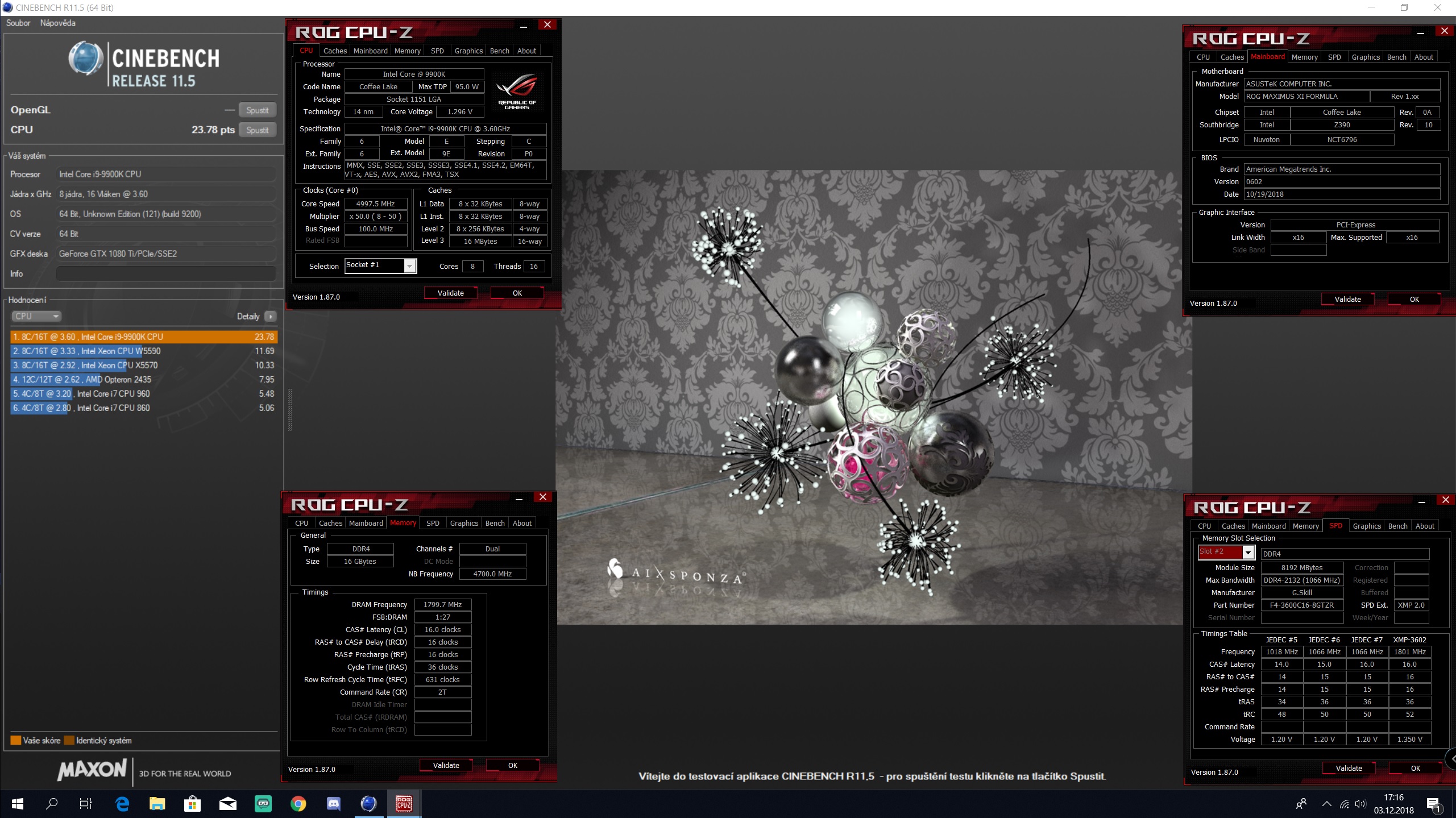Switch to Caches tab in CPU tab window
1456x818 pixels.
(x=335, y=51)
